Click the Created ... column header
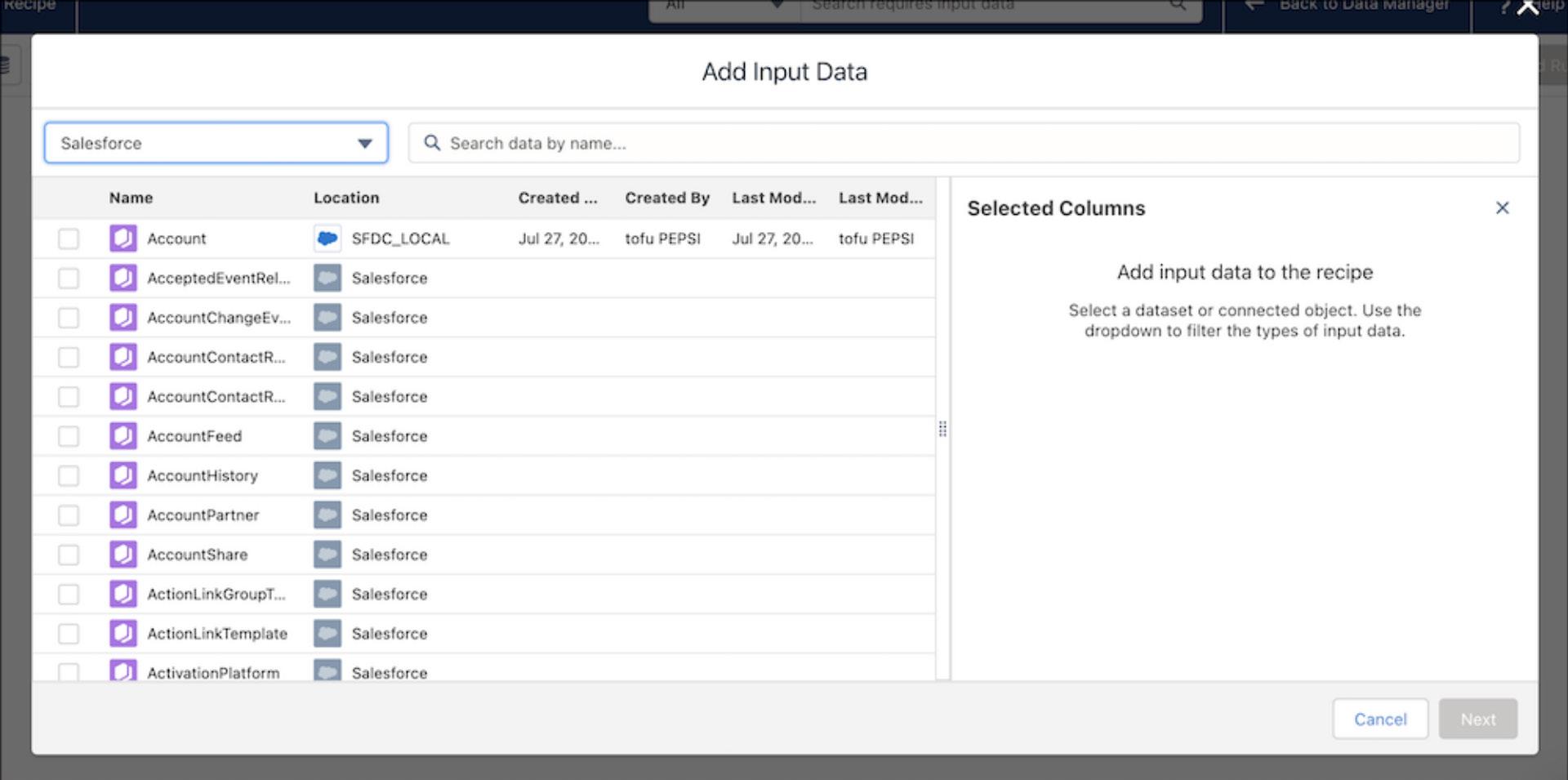The height and width of the screenshot is (780, 1568). click(558, 198)
